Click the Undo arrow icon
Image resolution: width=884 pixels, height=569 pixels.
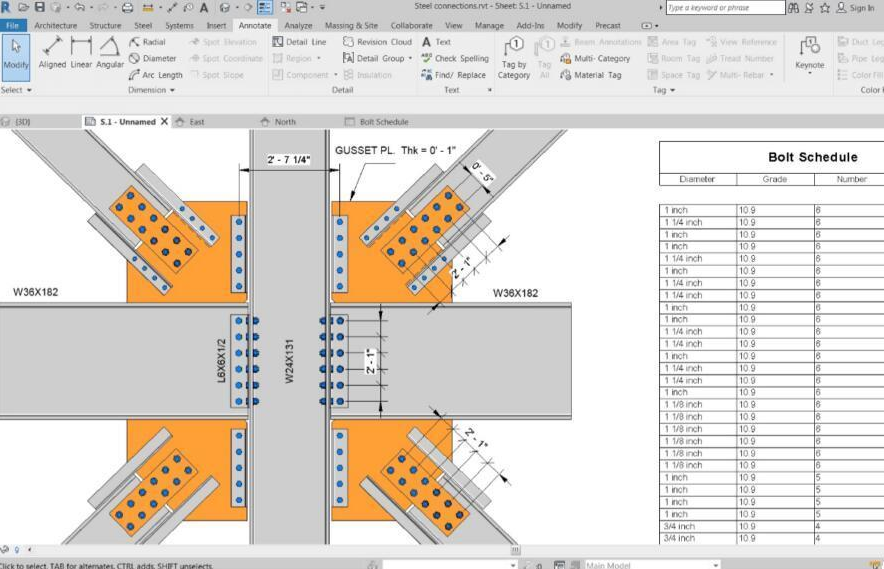(79, 7)
